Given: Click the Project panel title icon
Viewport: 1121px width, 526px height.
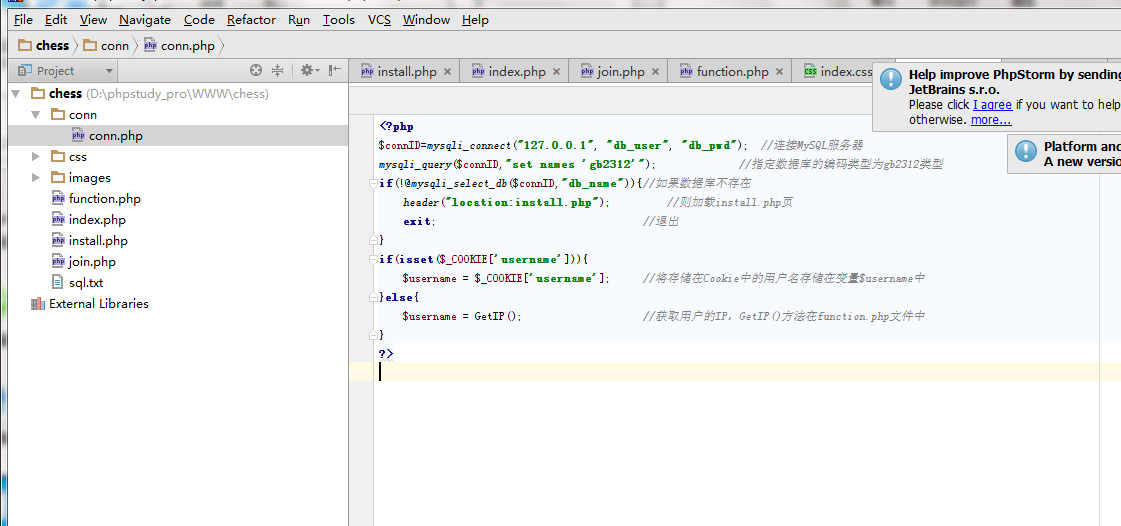Looking at the screenshot, I should pyautogui.click(x=25, y=71).
